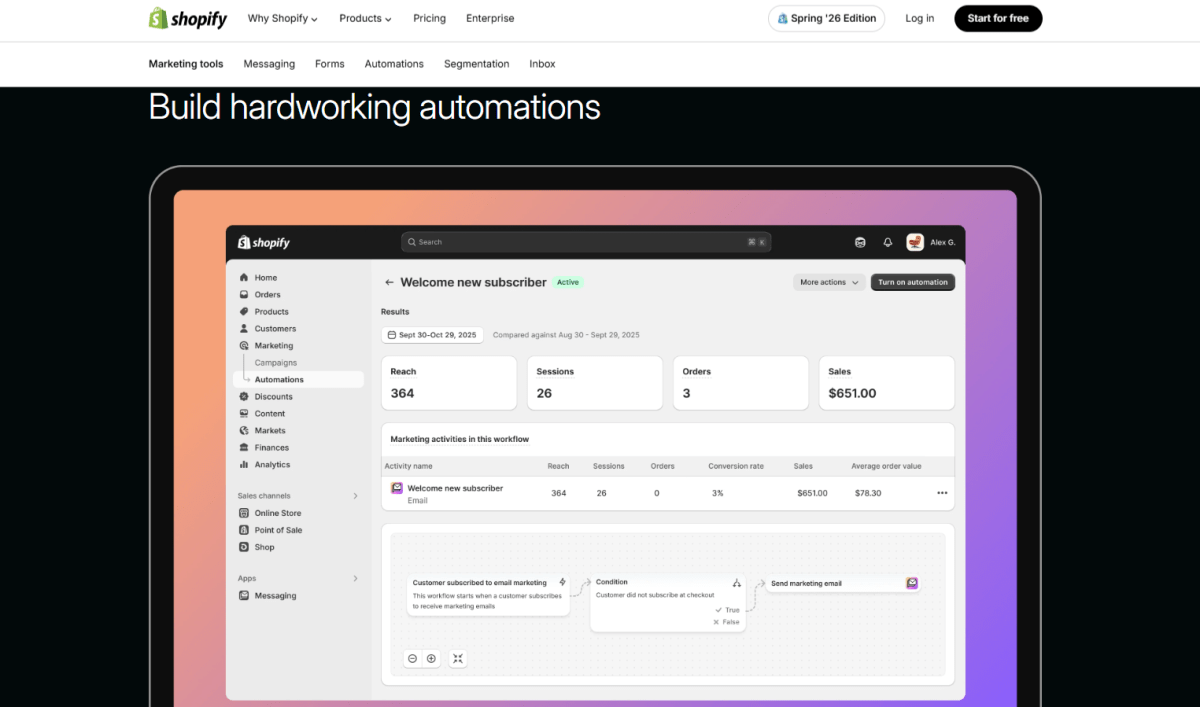Open the More actions dropdown
The width and height of the screenshot is (1200, 707).
[x=829, y=283]
